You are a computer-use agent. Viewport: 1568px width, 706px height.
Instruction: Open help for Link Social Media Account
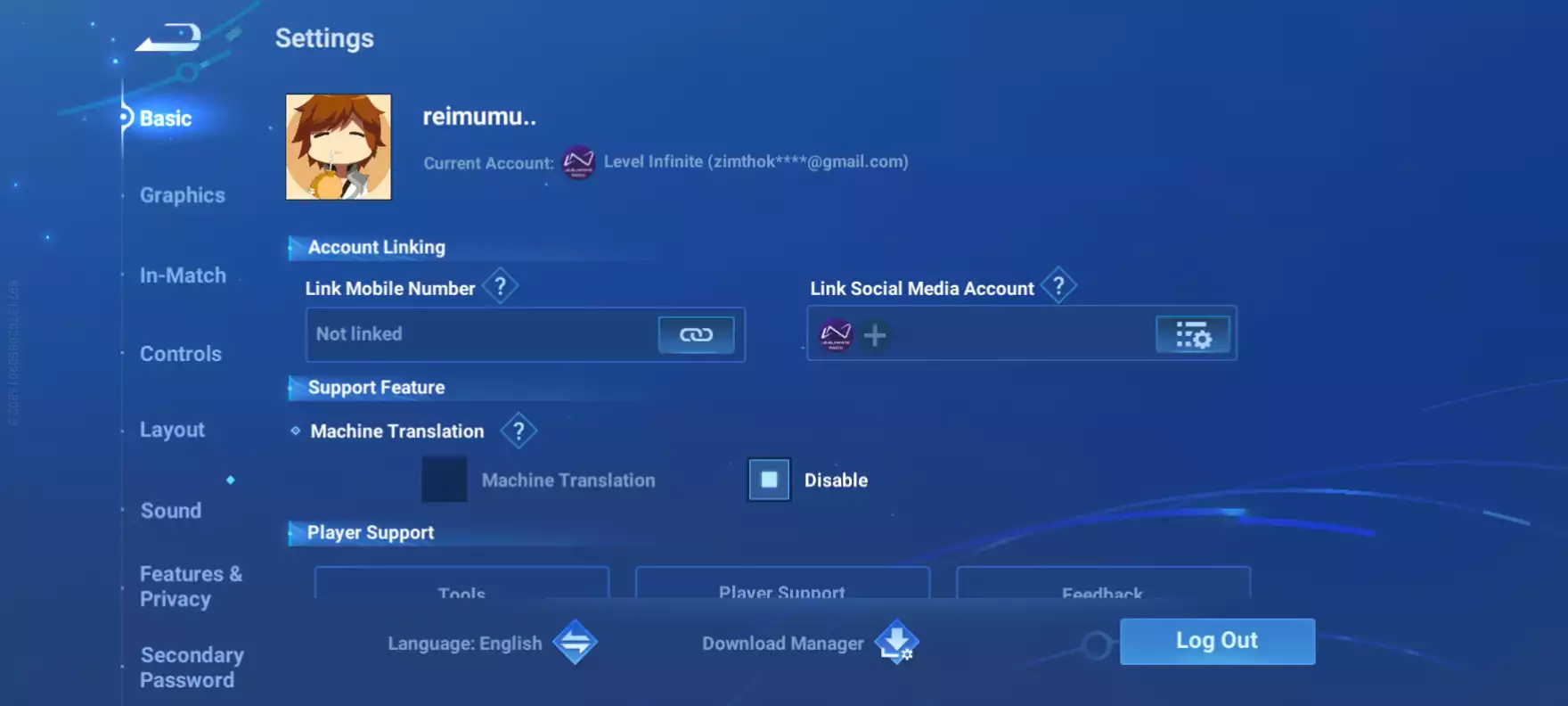tap(1058, 286)
